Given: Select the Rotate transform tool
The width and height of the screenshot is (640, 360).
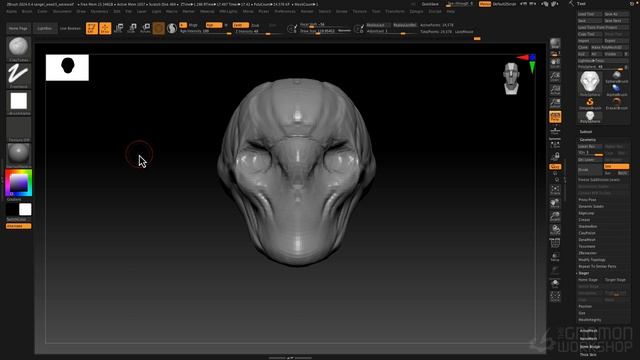Looking at the screenshot, I should tap(145, 28).
